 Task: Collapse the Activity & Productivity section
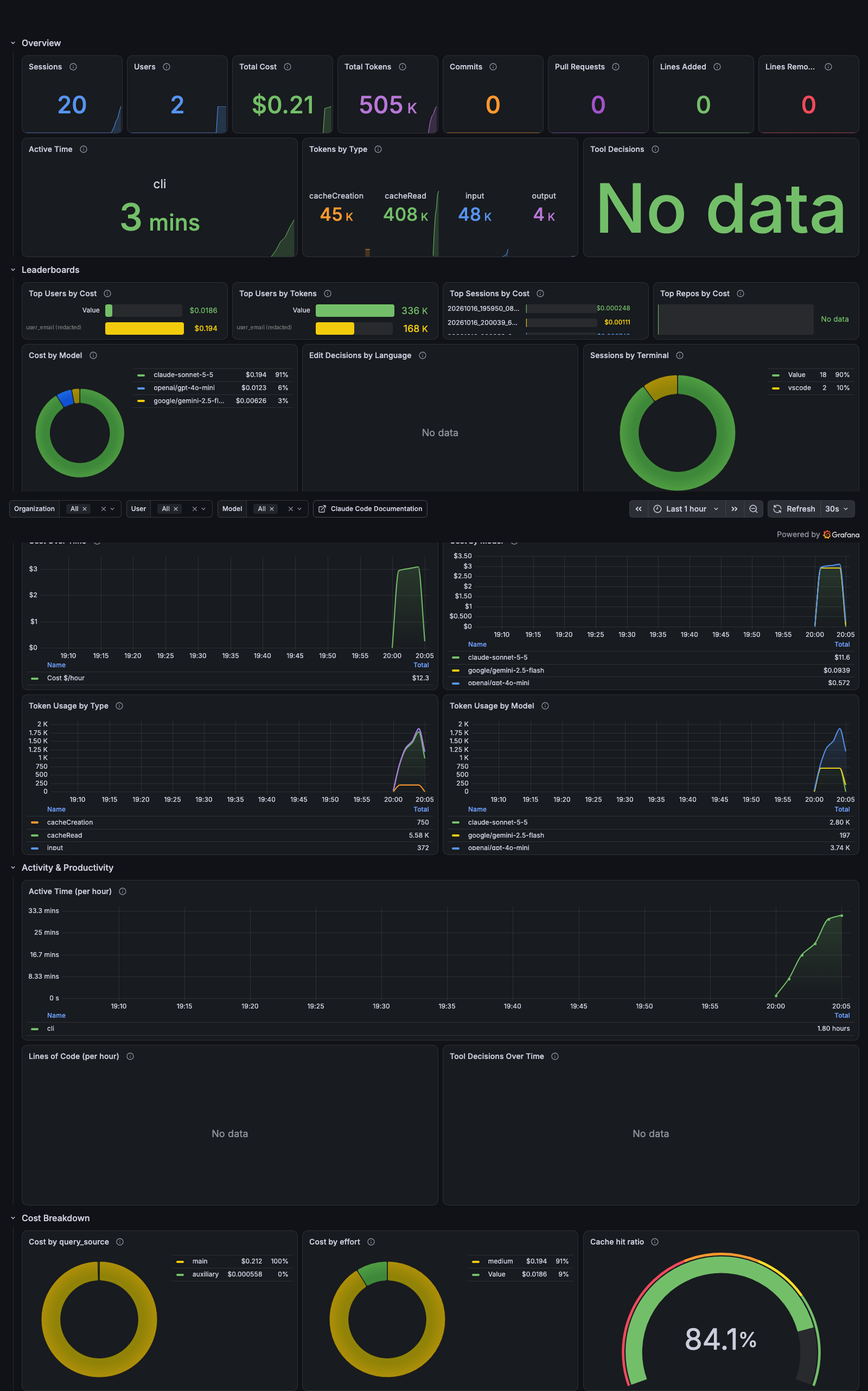(13, 867)
